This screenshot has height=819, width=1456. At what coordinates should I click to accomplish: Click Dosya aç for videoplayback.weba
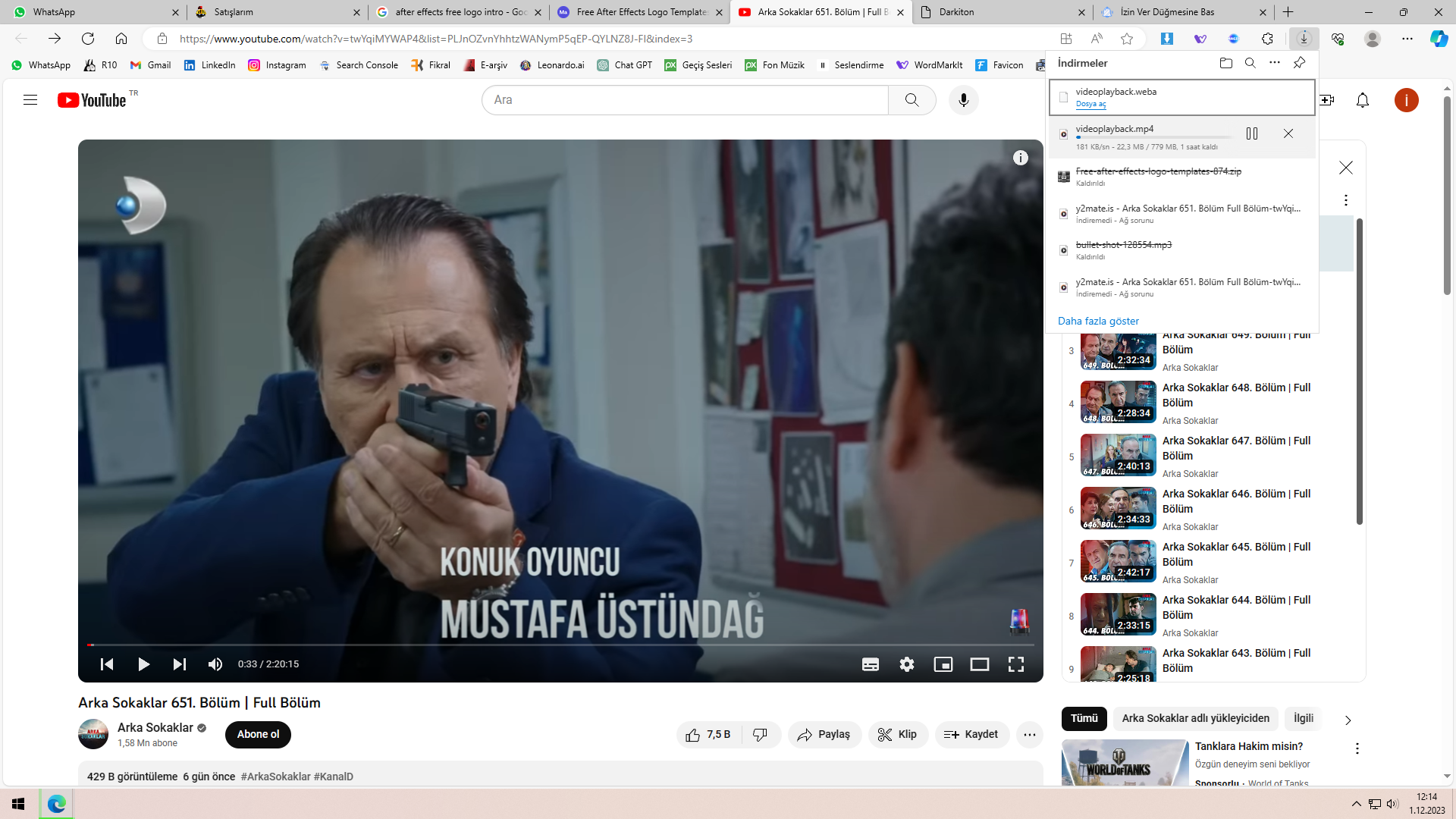(x=1090, y=105)
